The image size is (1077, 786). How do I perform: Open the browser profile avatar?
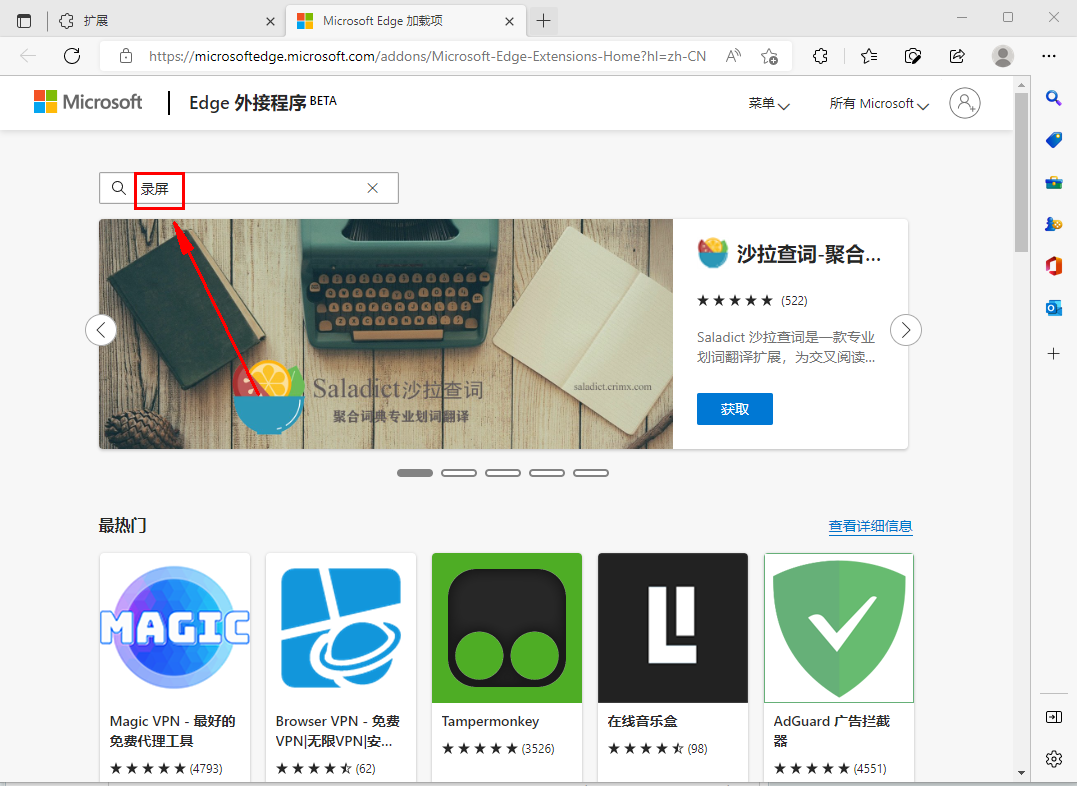1003,56
